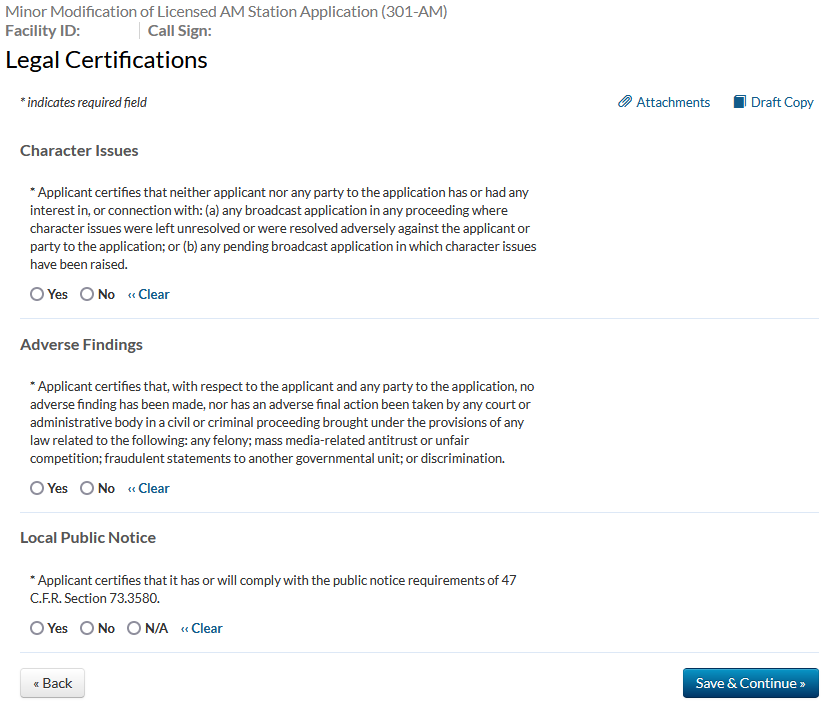
Task: Click the Adverse Findings section heading
Action: click(81, 345)
